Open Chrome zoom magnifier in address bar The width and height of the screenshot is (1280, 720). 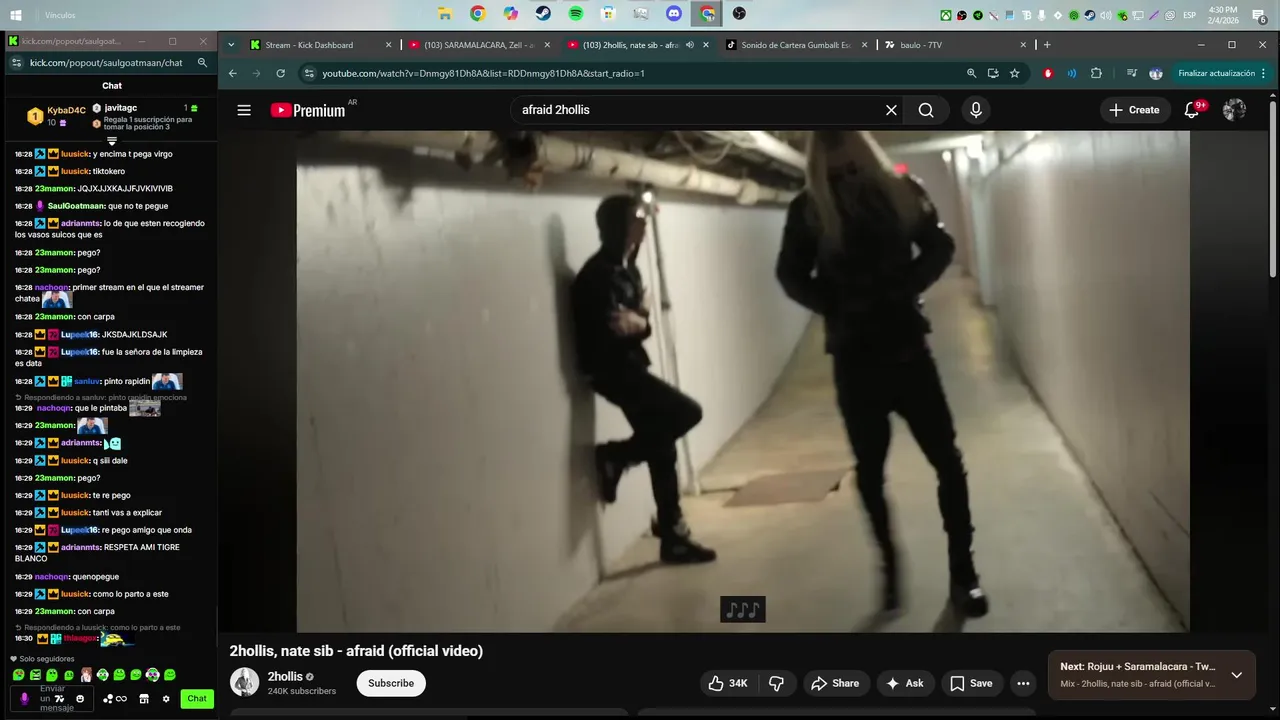pyautogui.click(x=971, y=74)
